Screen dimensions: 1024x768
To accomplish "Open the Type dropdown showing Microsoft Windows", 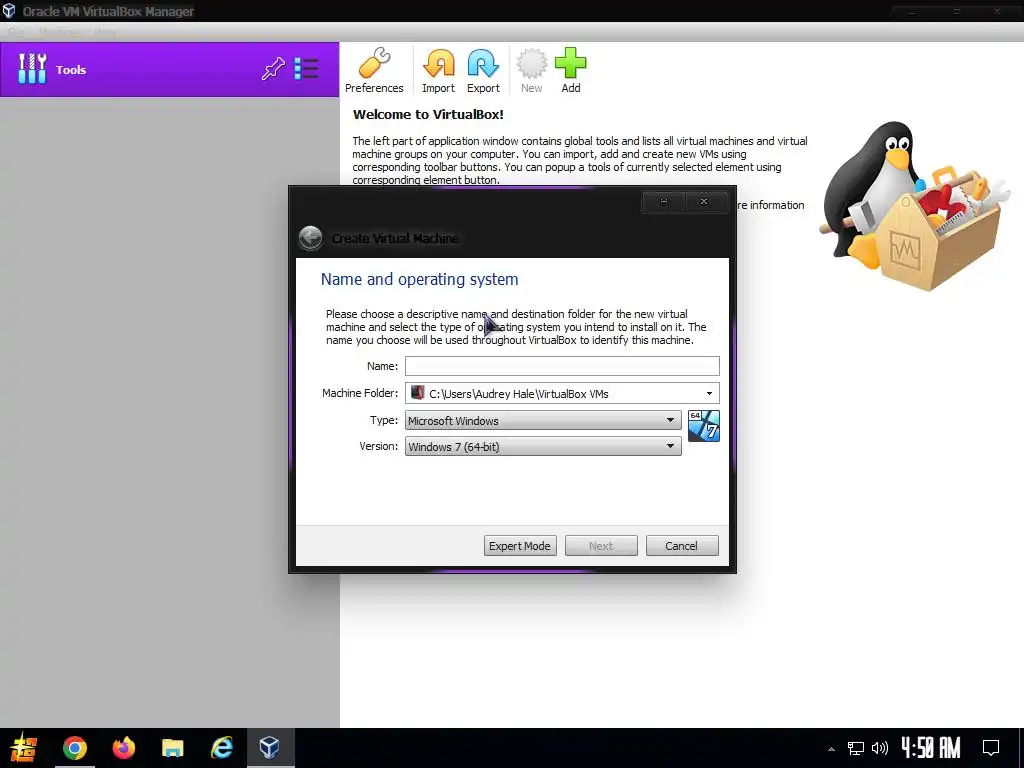I will [x=543, y=421].
